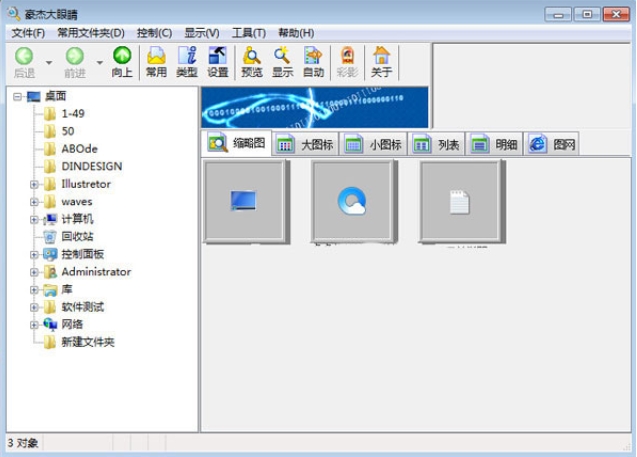Expand the 控制面板 tree node
Screen dimensions: 637x457
34,255
